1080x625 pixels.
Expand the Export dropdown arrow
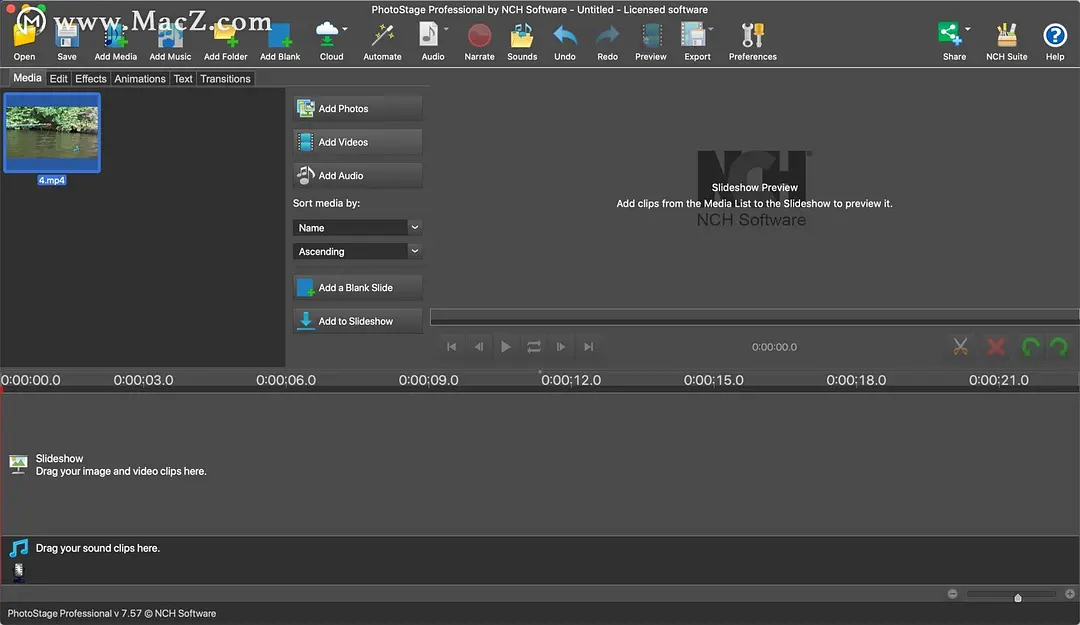[711, 29]
